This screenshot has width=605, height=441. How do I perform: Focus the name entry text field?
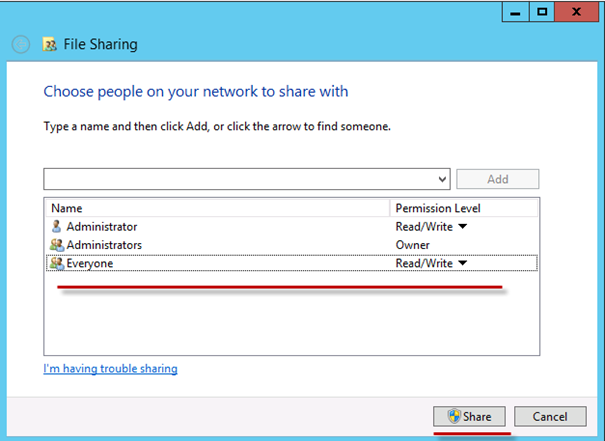pos(240,179)
